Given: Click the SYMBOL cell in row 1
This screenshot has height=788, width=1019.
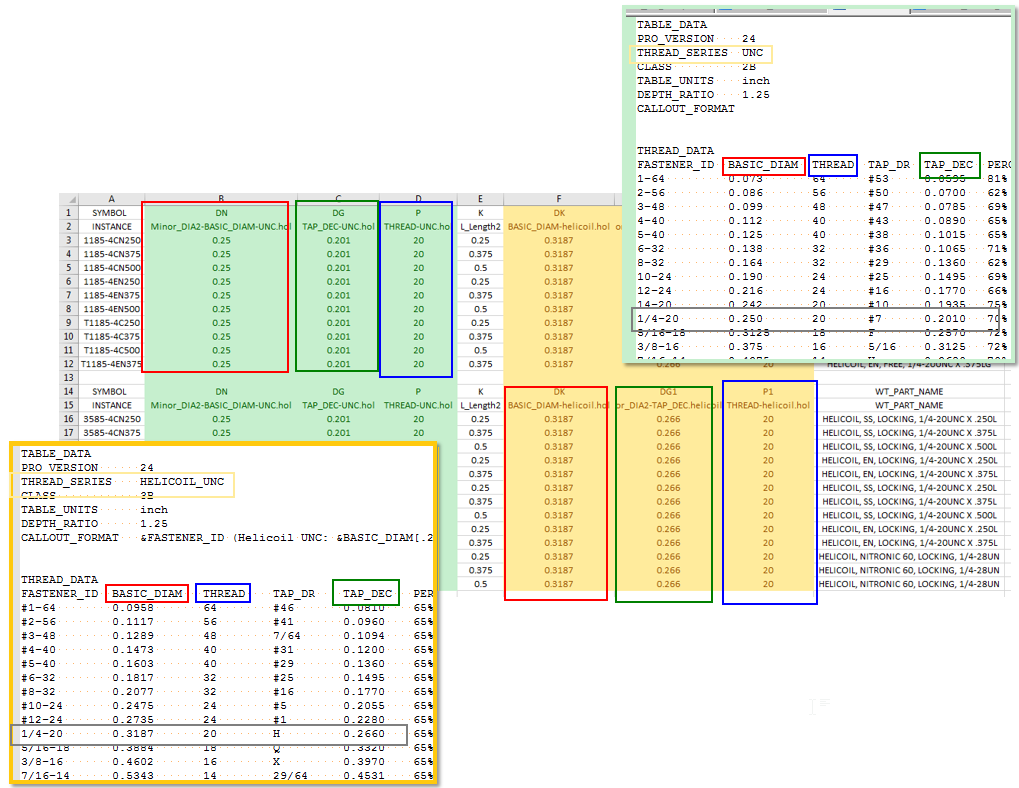Looking at the screenshot, I should pos(111,213).
